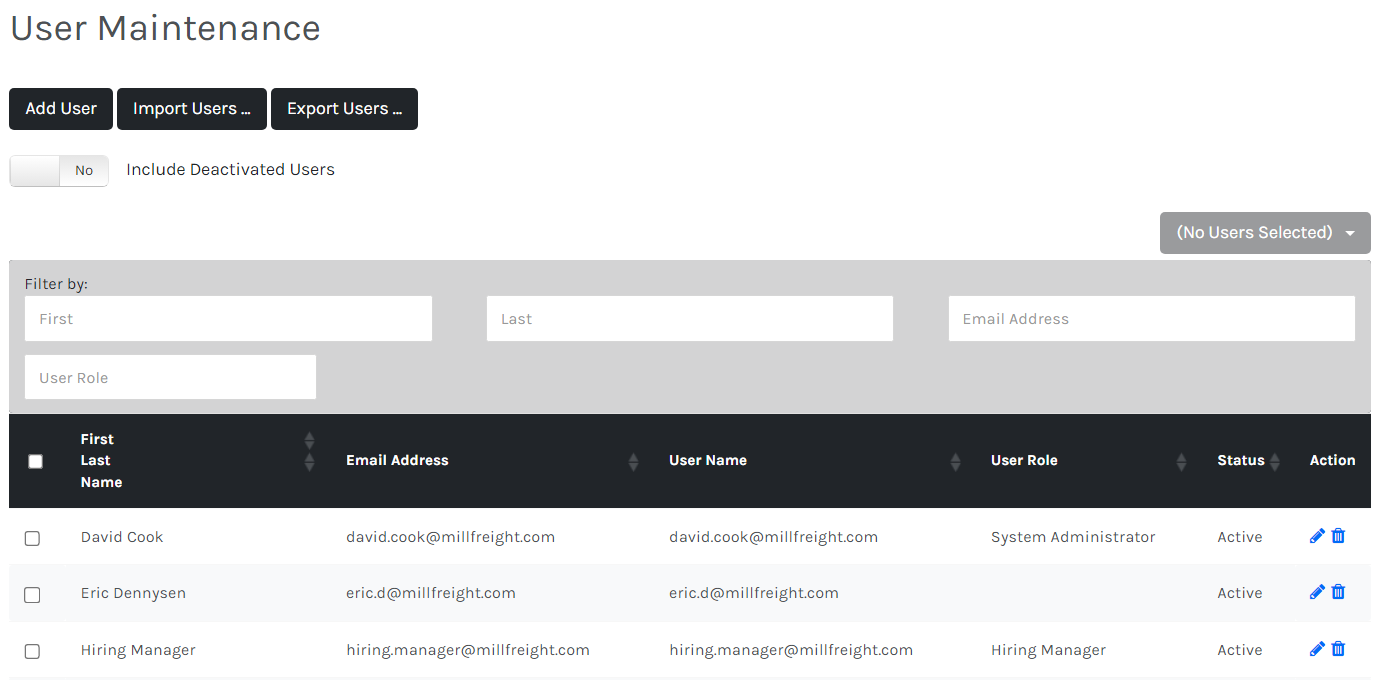Click David Cook's user name david.cook@millfreight.com
This screenshot has width=1386, height=680.
[773, 537]
